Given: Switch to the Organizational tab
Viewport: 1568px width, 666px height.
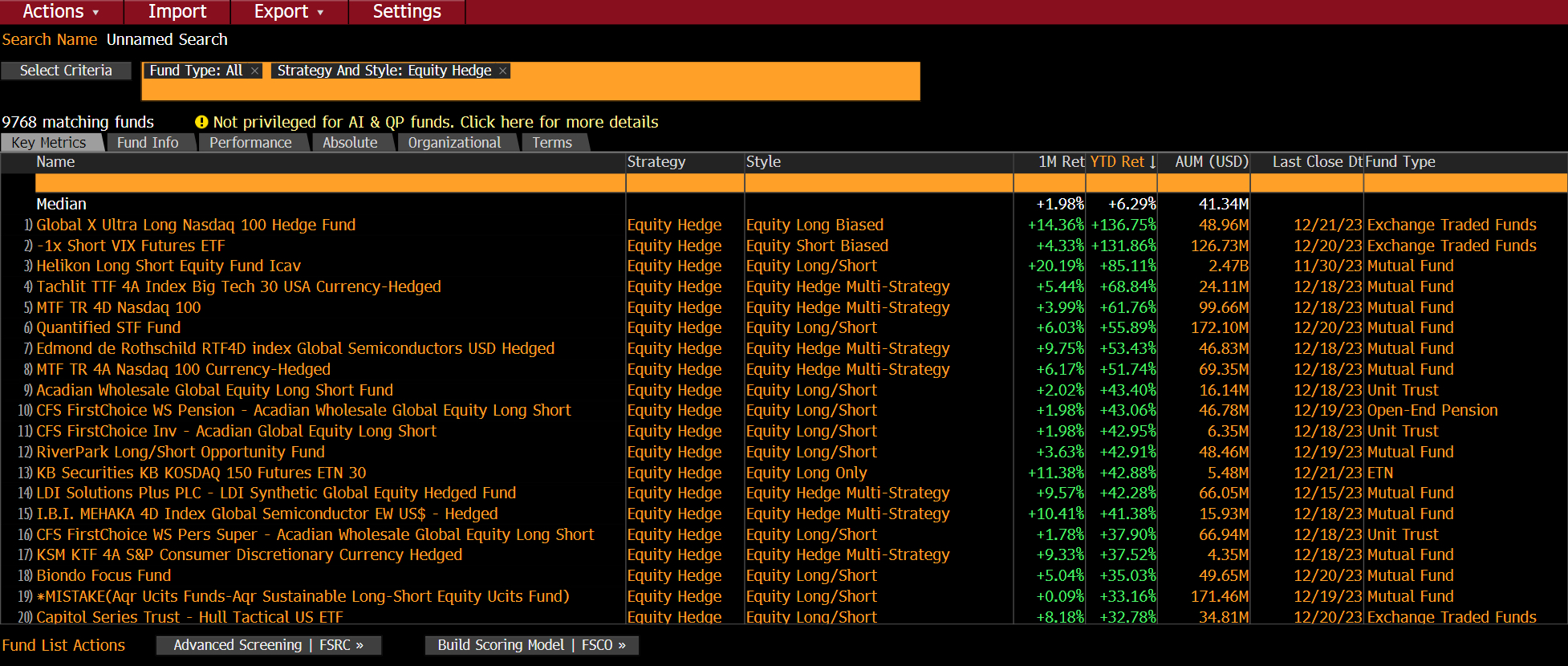Looking at the screenshot, I should tap(454, 143).
